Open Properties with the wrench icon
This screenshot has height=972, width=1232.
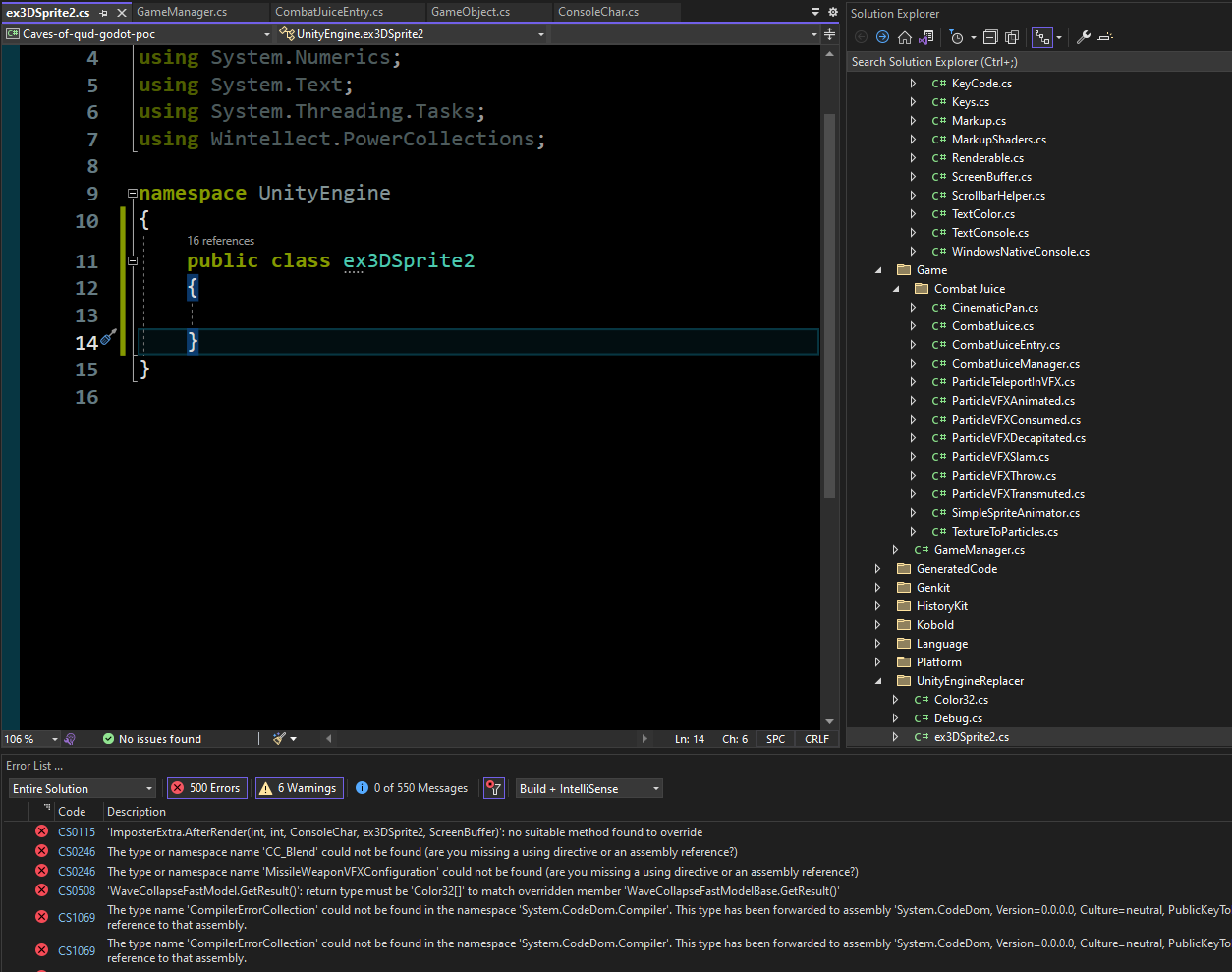[1083, 37]
